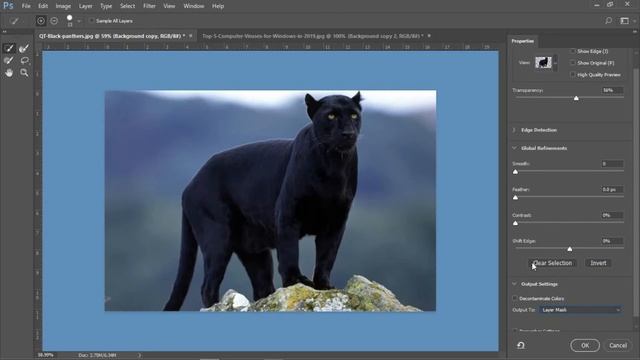
Task: Confirm with the OK button
Action: [585, 345]
